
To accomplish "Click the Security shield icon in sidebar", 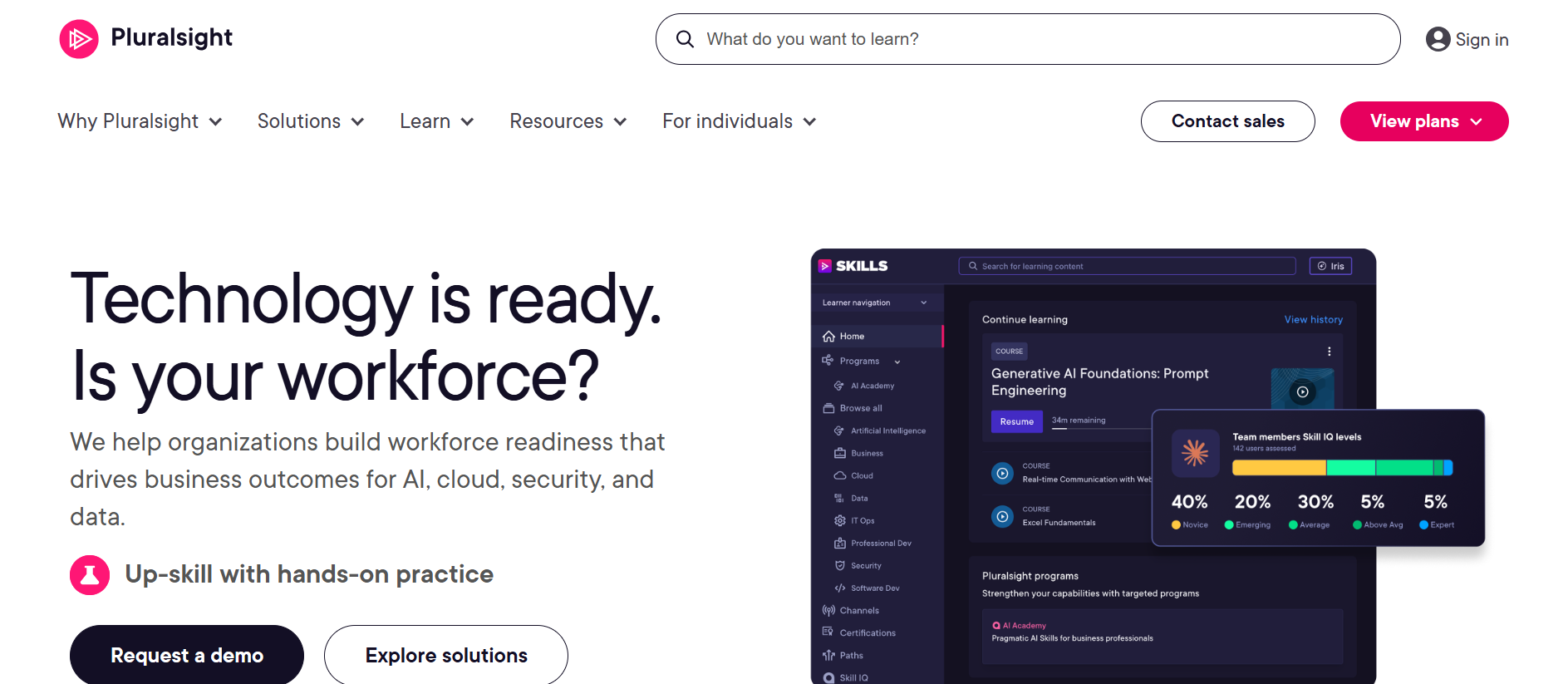I will (x=840, y=565).
